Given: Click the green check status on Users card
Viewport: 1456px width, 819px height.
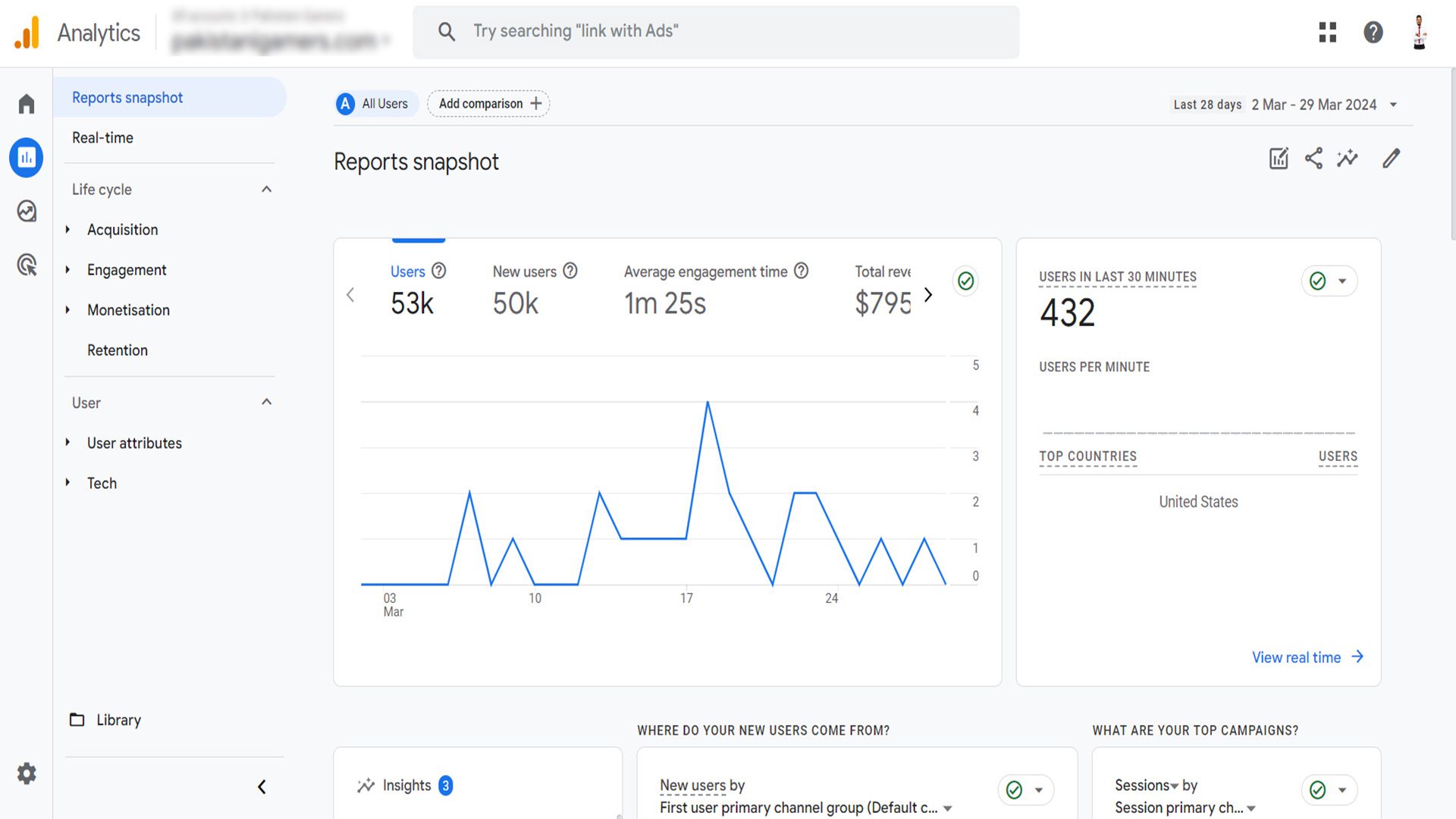Looking at the screenshot, I should (965, 281).
